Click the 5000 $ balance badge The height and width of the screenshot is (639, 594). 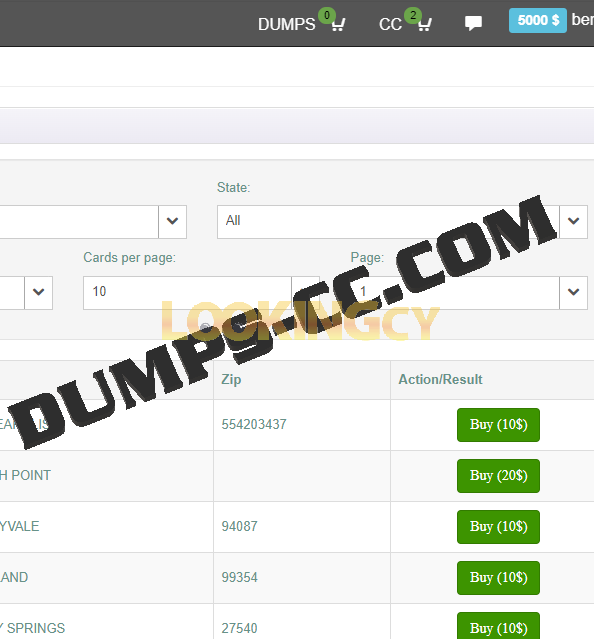pos(538,20)
